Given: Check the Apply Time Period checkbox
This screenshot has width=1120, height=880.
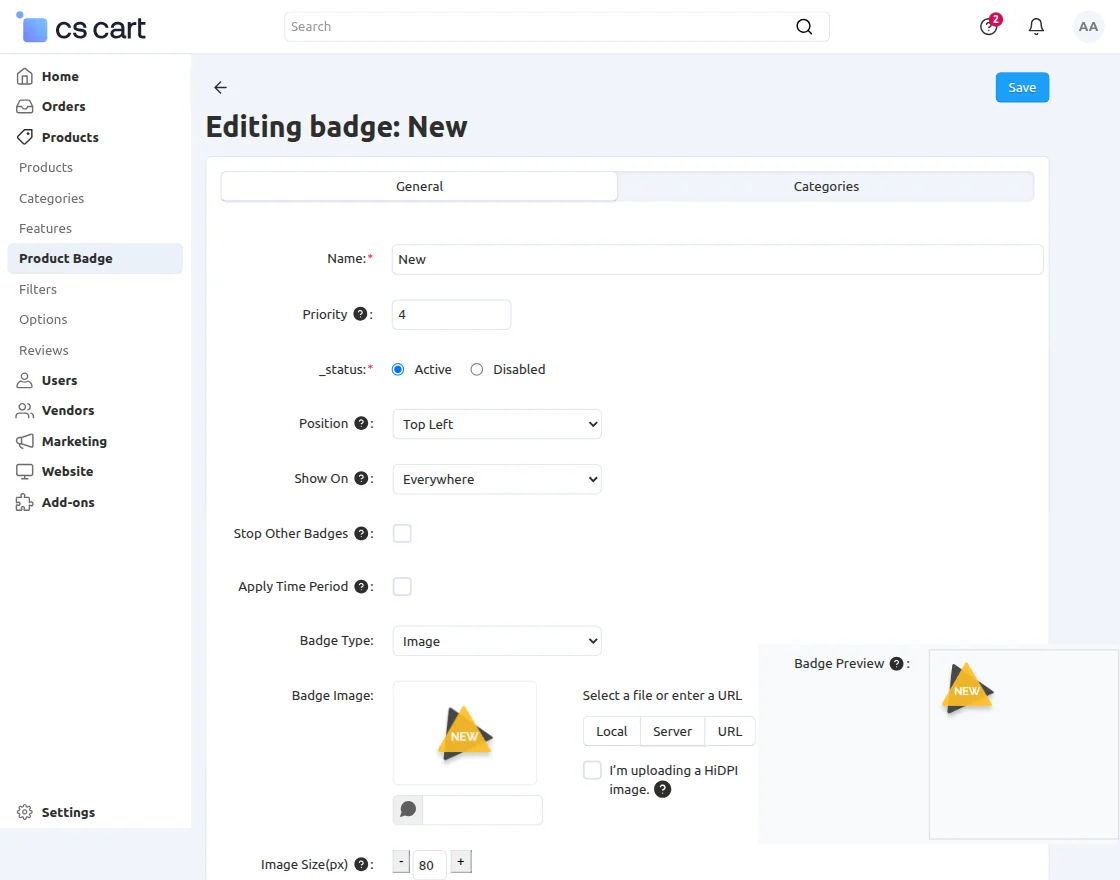Looking at the screenshot, I should (402, 586).
